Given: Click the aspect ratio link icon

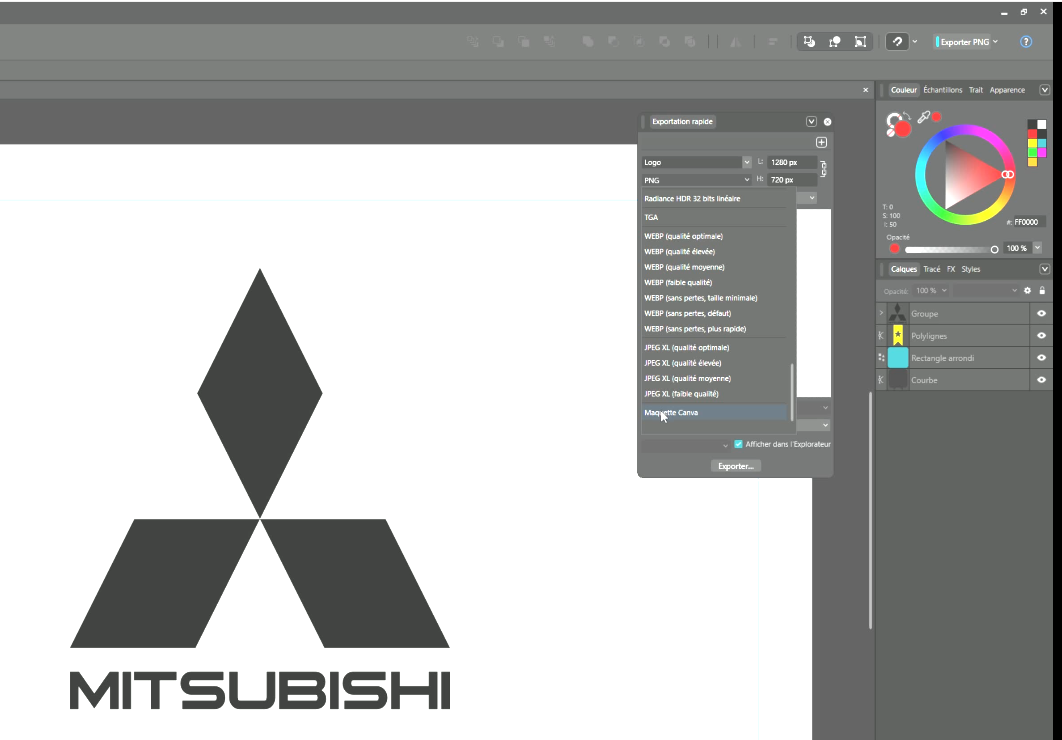Looking at the screenshot, I should pyautogui.click(x=823, y=170).
